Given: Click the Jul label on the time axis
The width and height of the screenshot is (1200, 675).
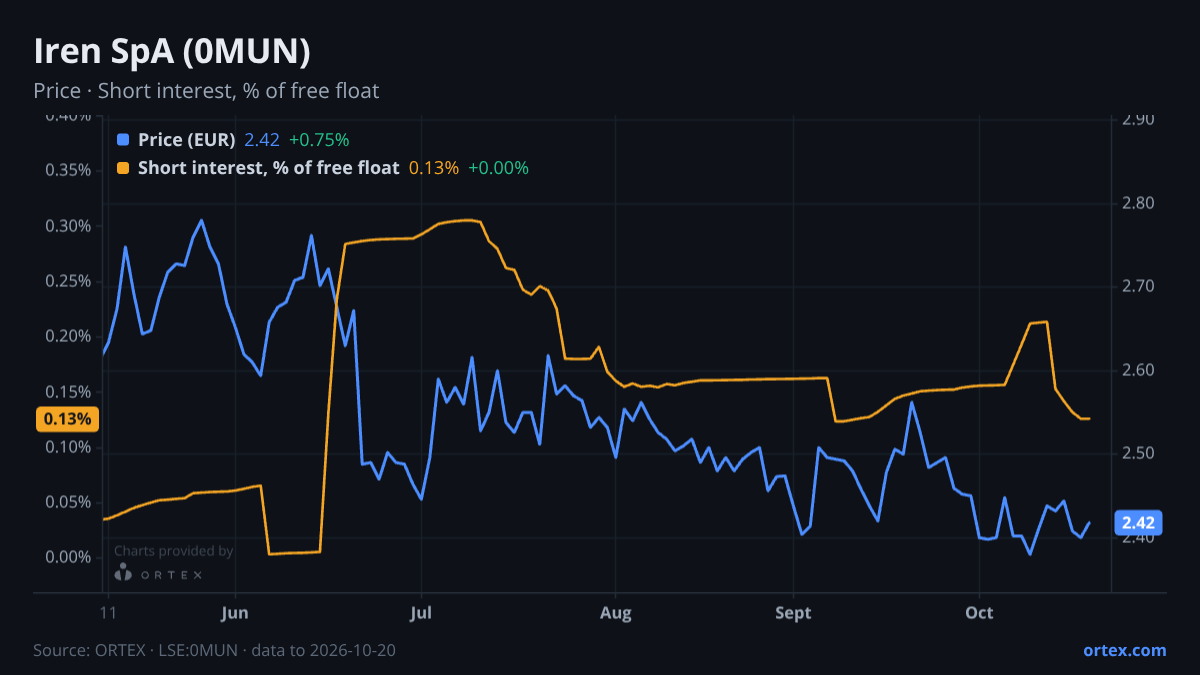Looking at the screenshot, I should click(421, 613).
